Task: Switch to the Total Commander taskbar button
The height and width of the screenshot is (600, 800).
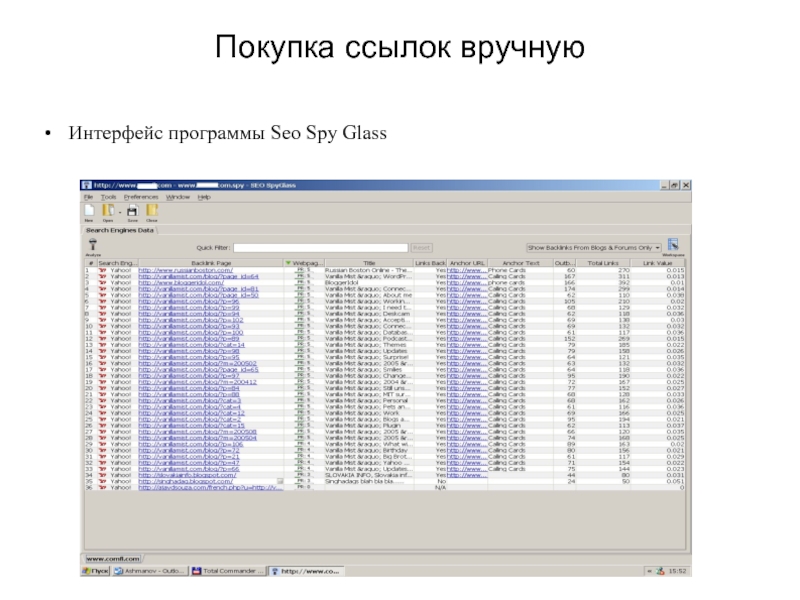Action: (228, 571)
